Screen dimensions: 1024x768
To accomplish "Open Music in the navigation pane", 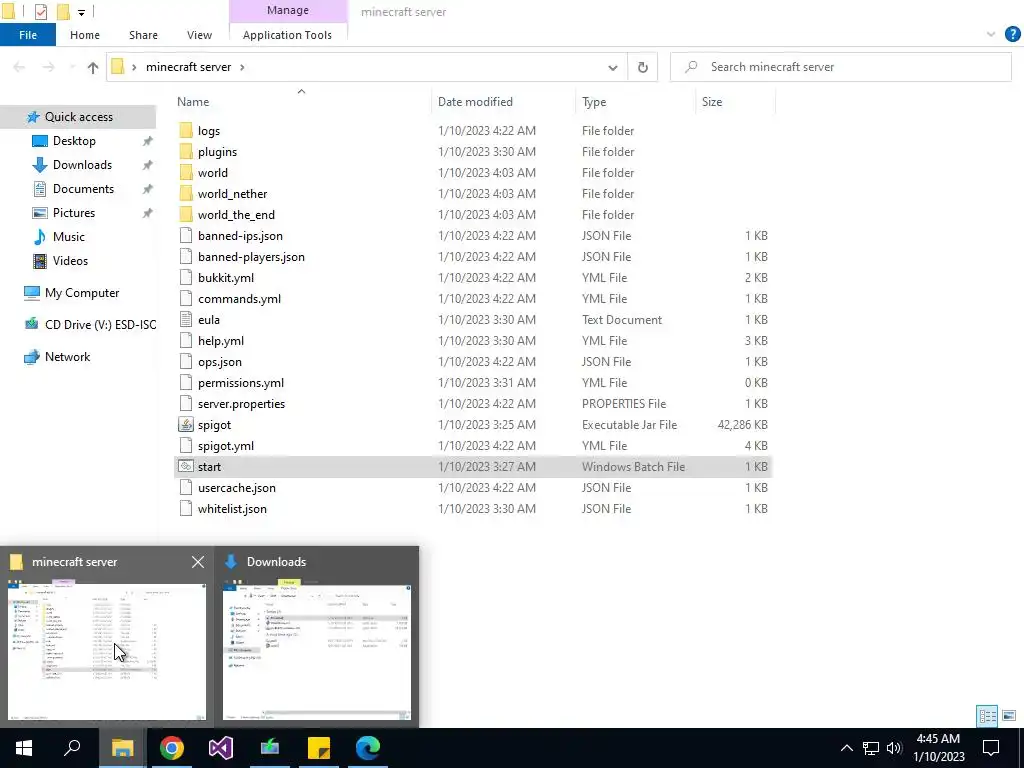I will [x=69, y=237].
